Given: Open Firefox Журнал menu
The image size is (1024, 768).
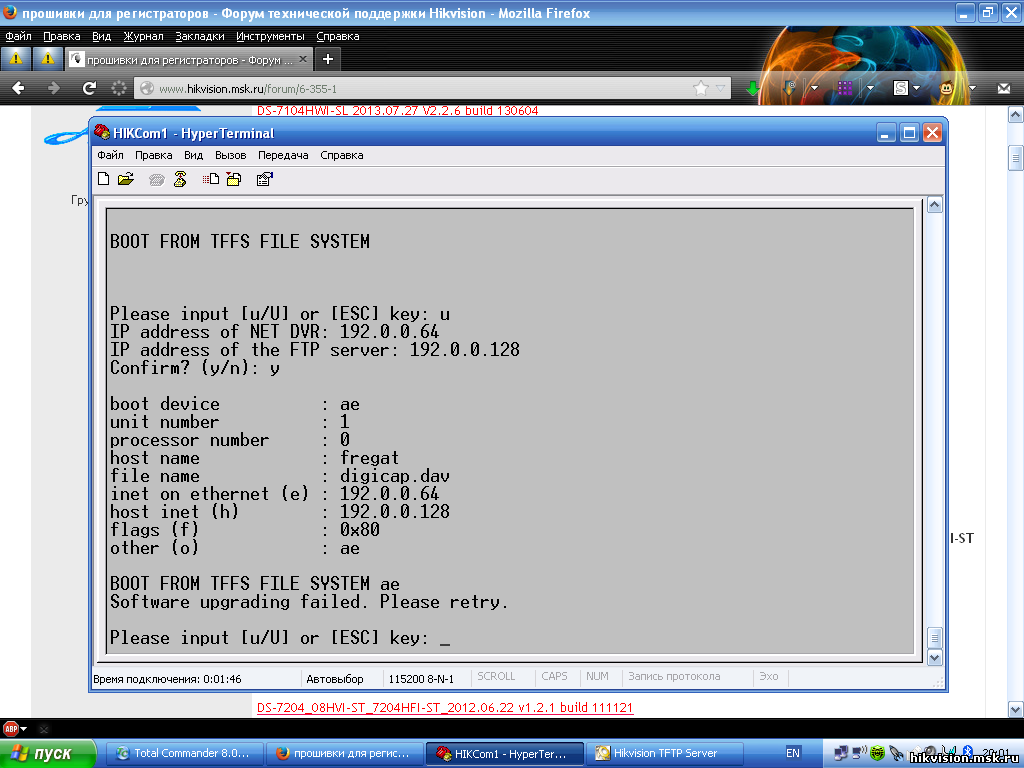Looking at the screenshot, I should tap(143, 36).
